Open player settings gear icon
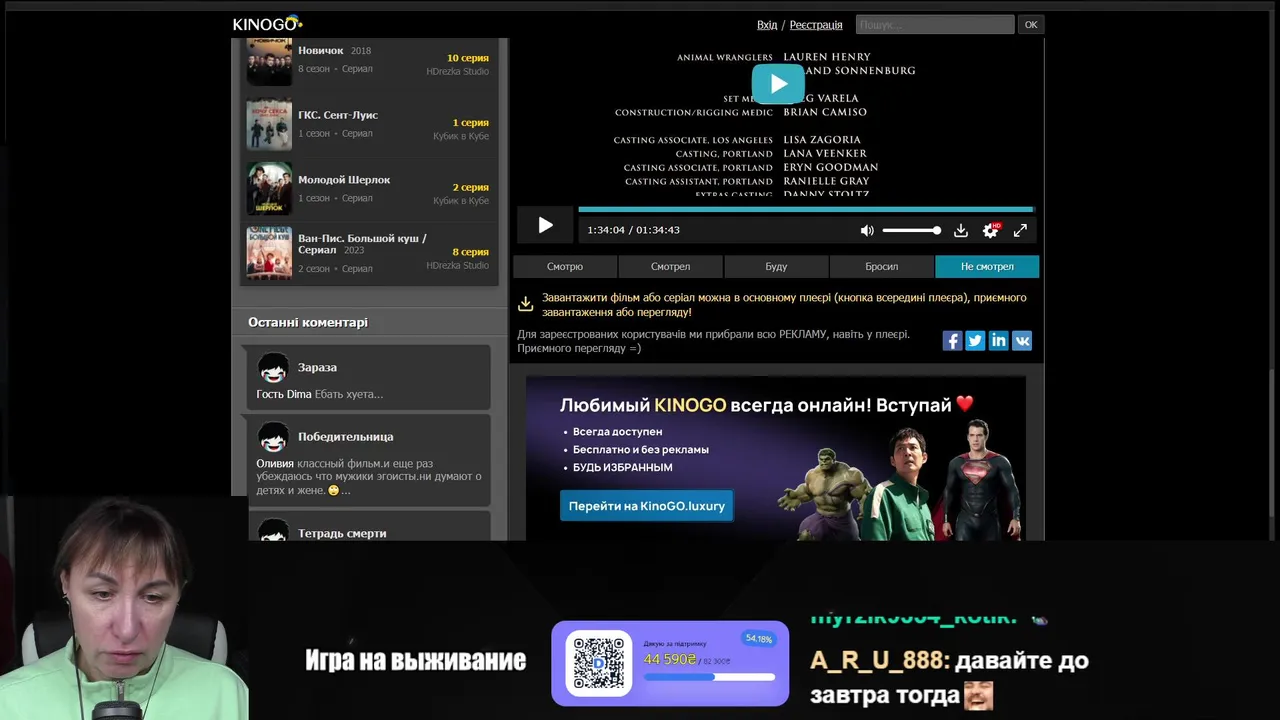 click(x=990, y=230)
